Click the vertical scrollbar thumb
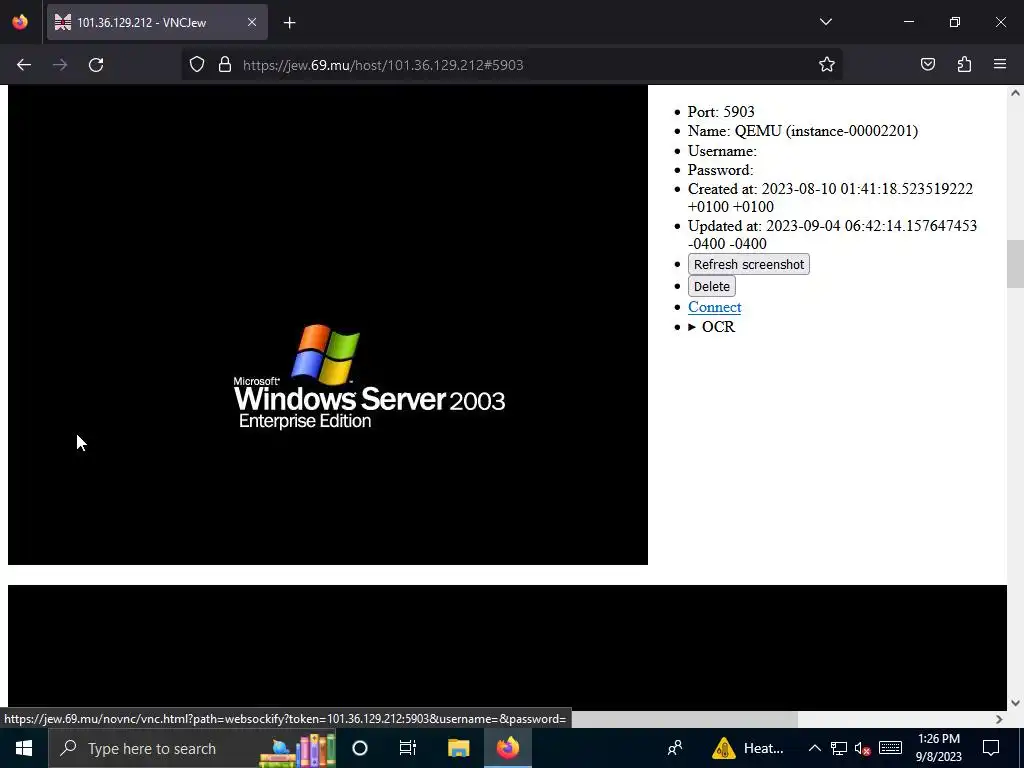This screenshot has height=768, width=1024. click(1015, 264)
